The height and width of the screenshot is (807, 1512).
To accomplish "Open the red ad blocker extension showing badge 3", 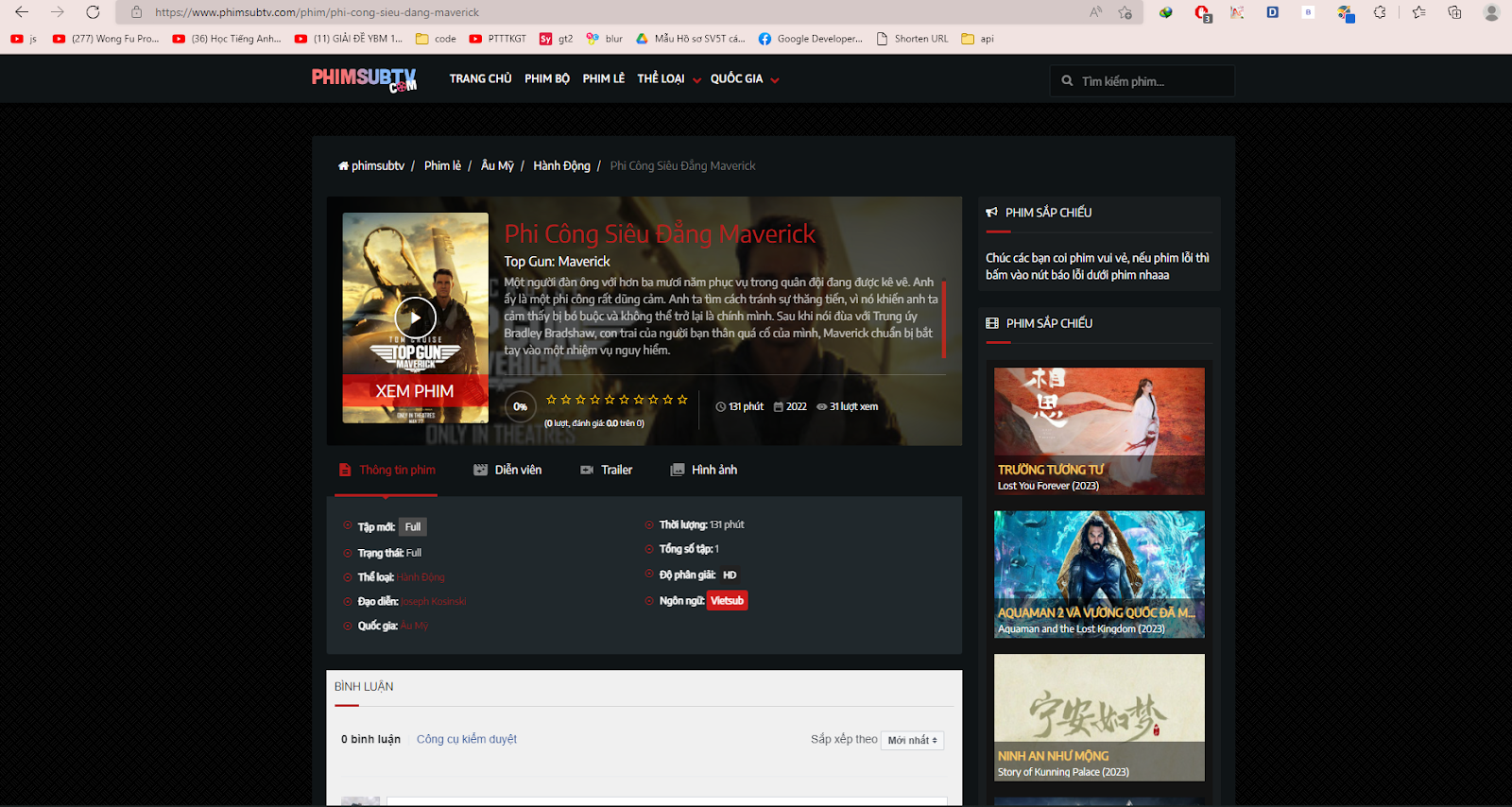I will tap(1202, 13).
